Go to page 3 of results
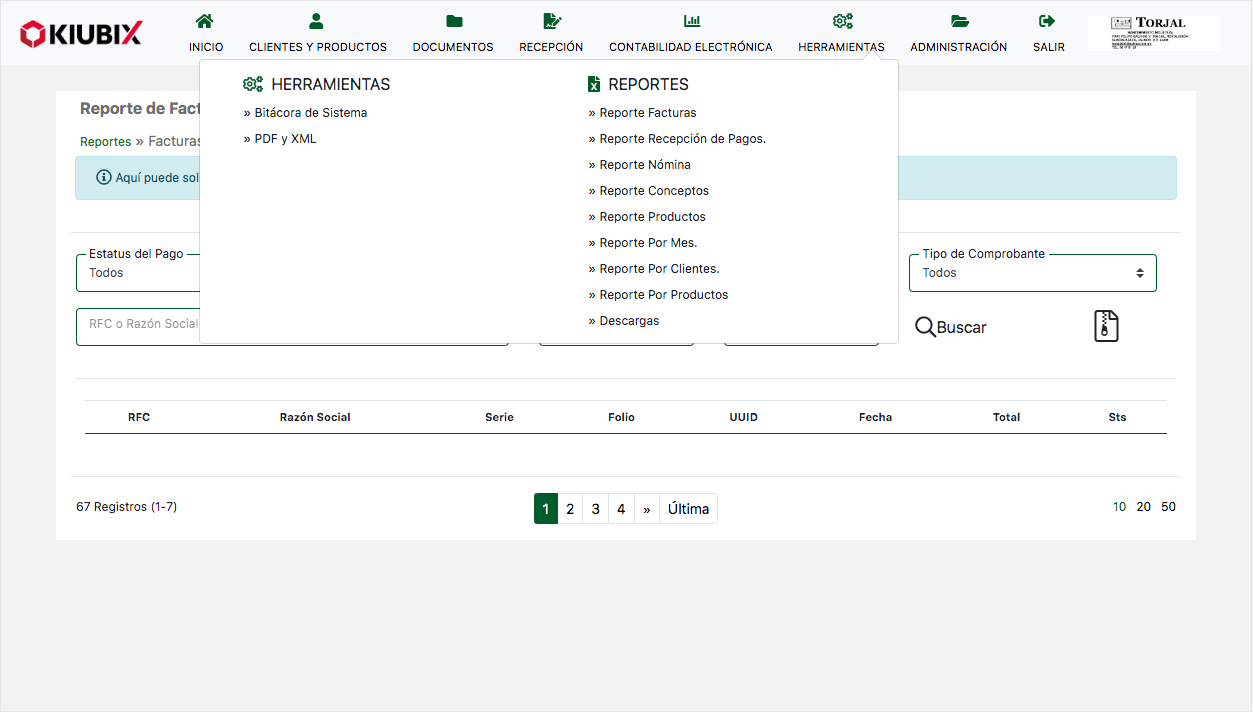Image resolution: width=1253 pixels, height=712 pixels. [595, 509]
